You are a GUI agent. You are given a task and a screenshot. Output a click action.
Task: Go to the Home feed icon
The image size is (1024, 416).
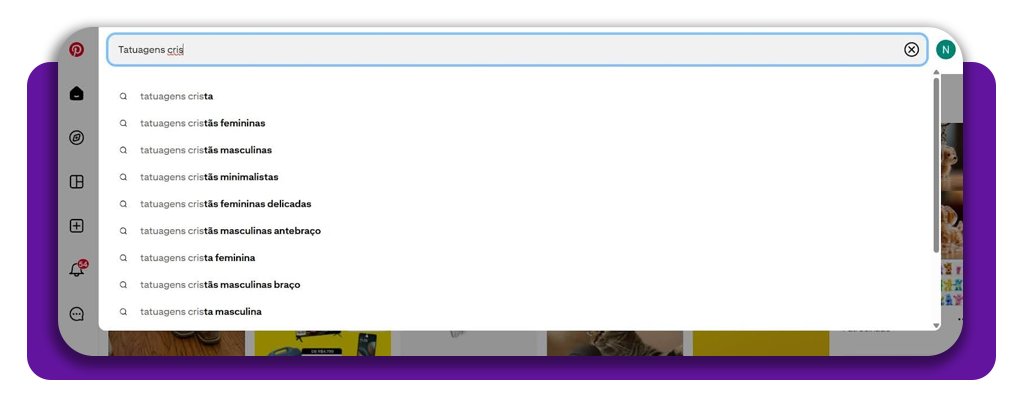[76, 93]
